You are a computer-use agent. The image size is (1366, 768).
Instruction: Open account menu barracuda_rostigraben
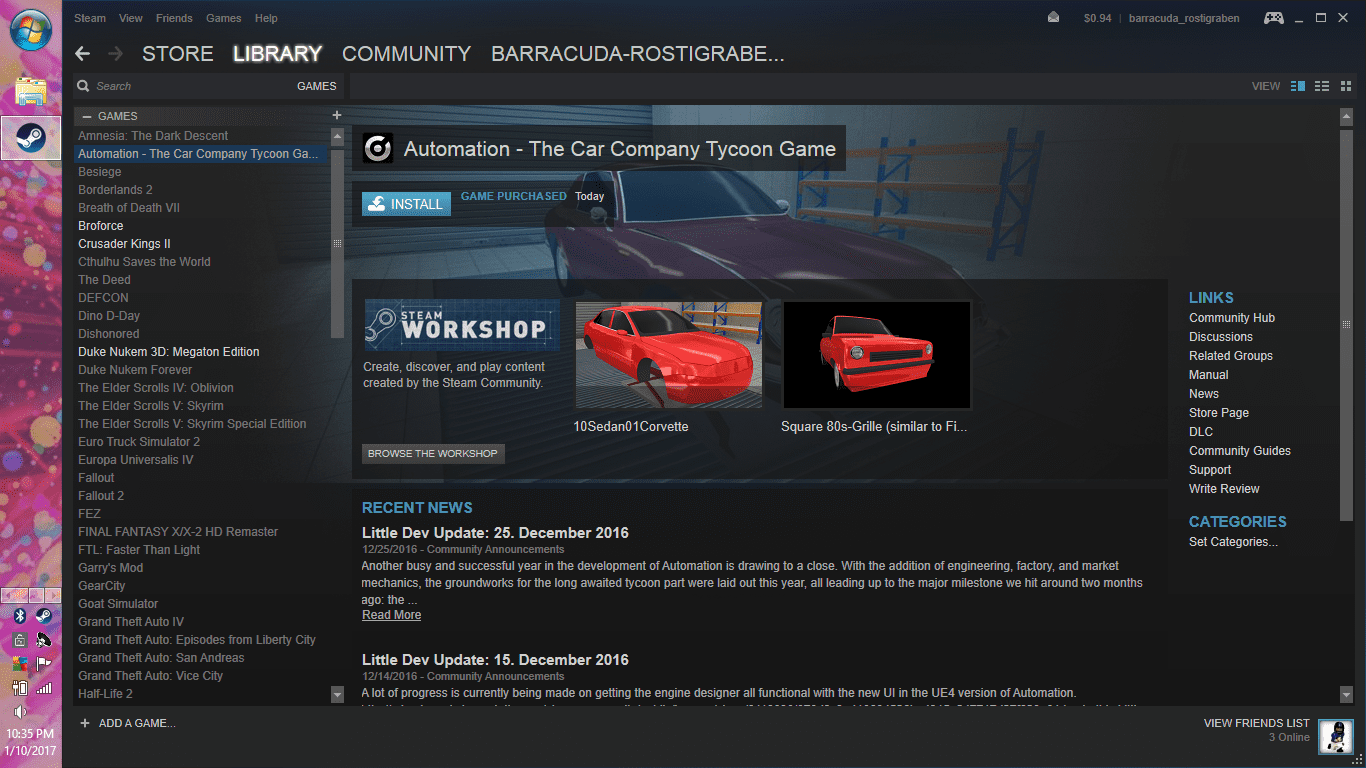coord(1185,18)
